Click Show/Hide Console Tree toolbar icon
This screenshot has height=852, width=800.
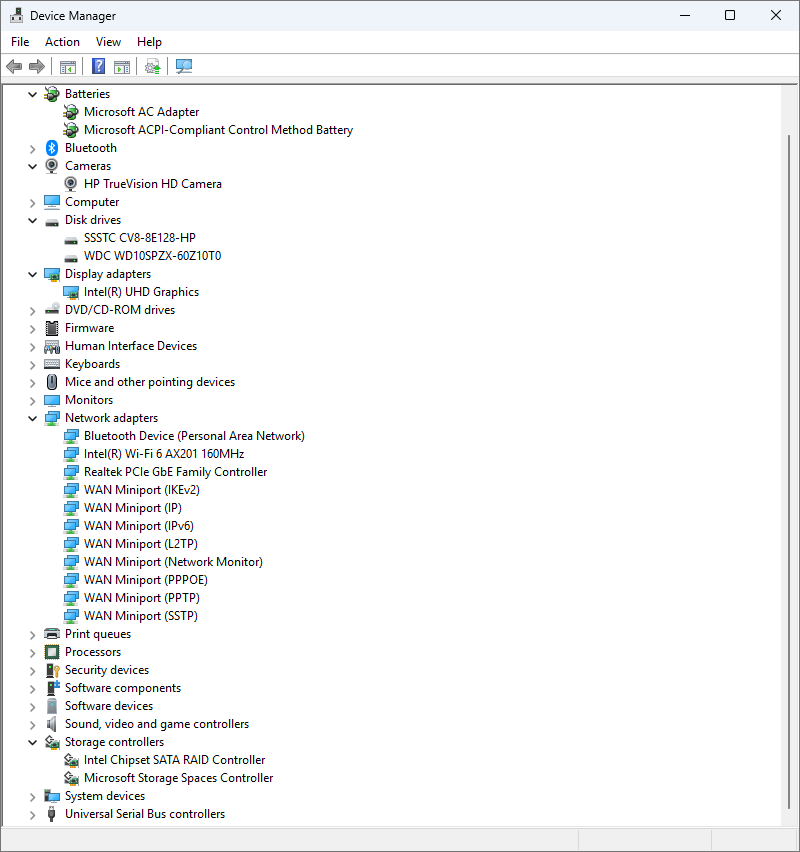[x=68, y=67]
